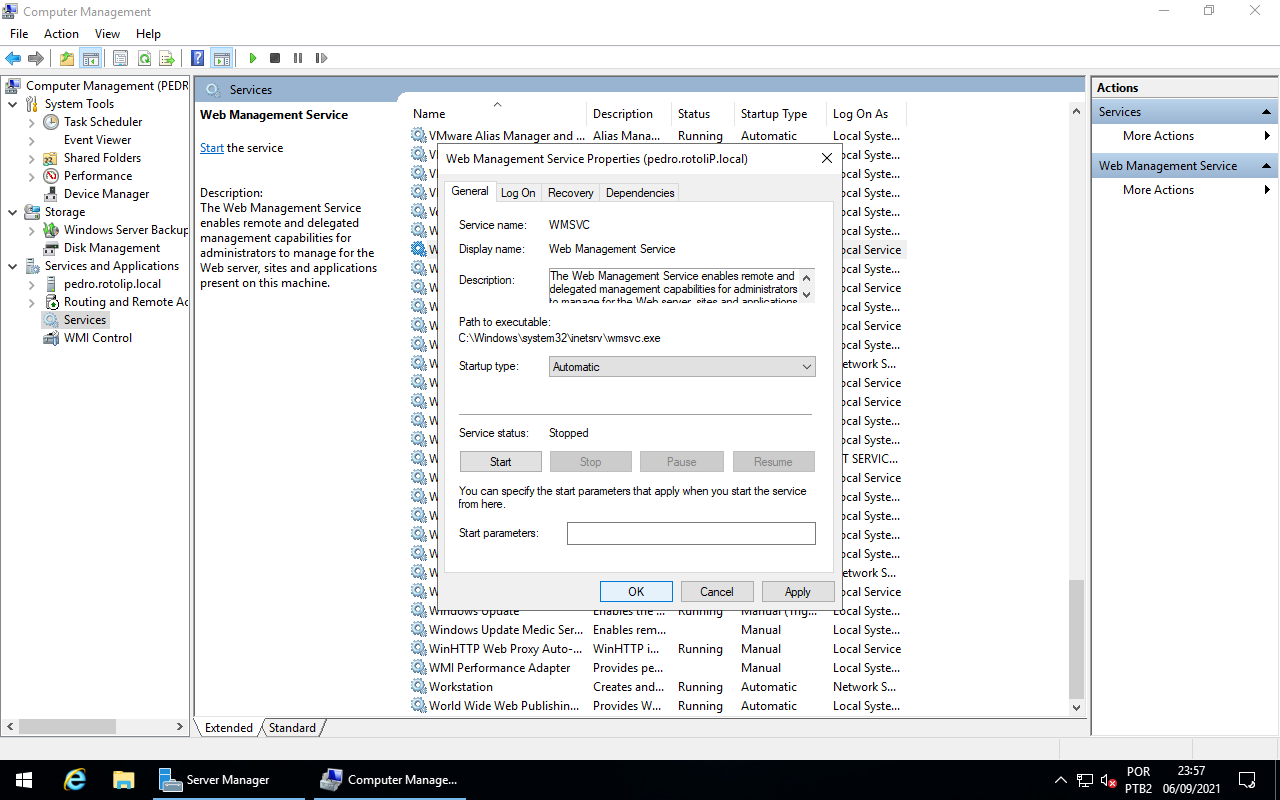Switch to the Recovery tab

(570, 193)
